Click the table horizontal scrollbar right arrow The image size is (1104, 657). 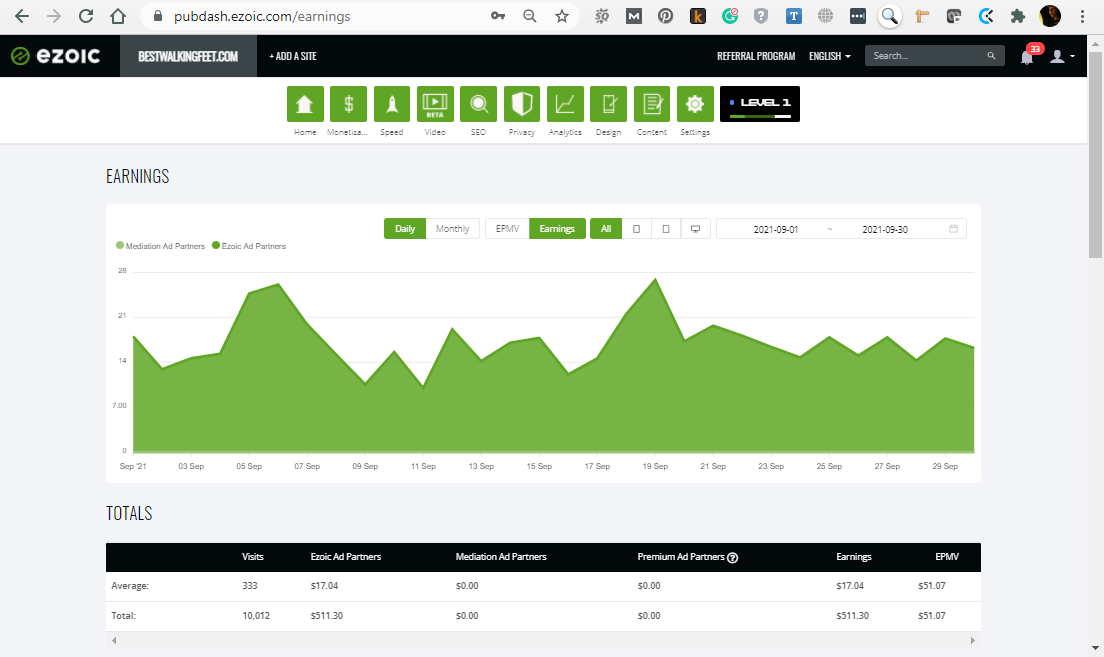coord(972,641)
